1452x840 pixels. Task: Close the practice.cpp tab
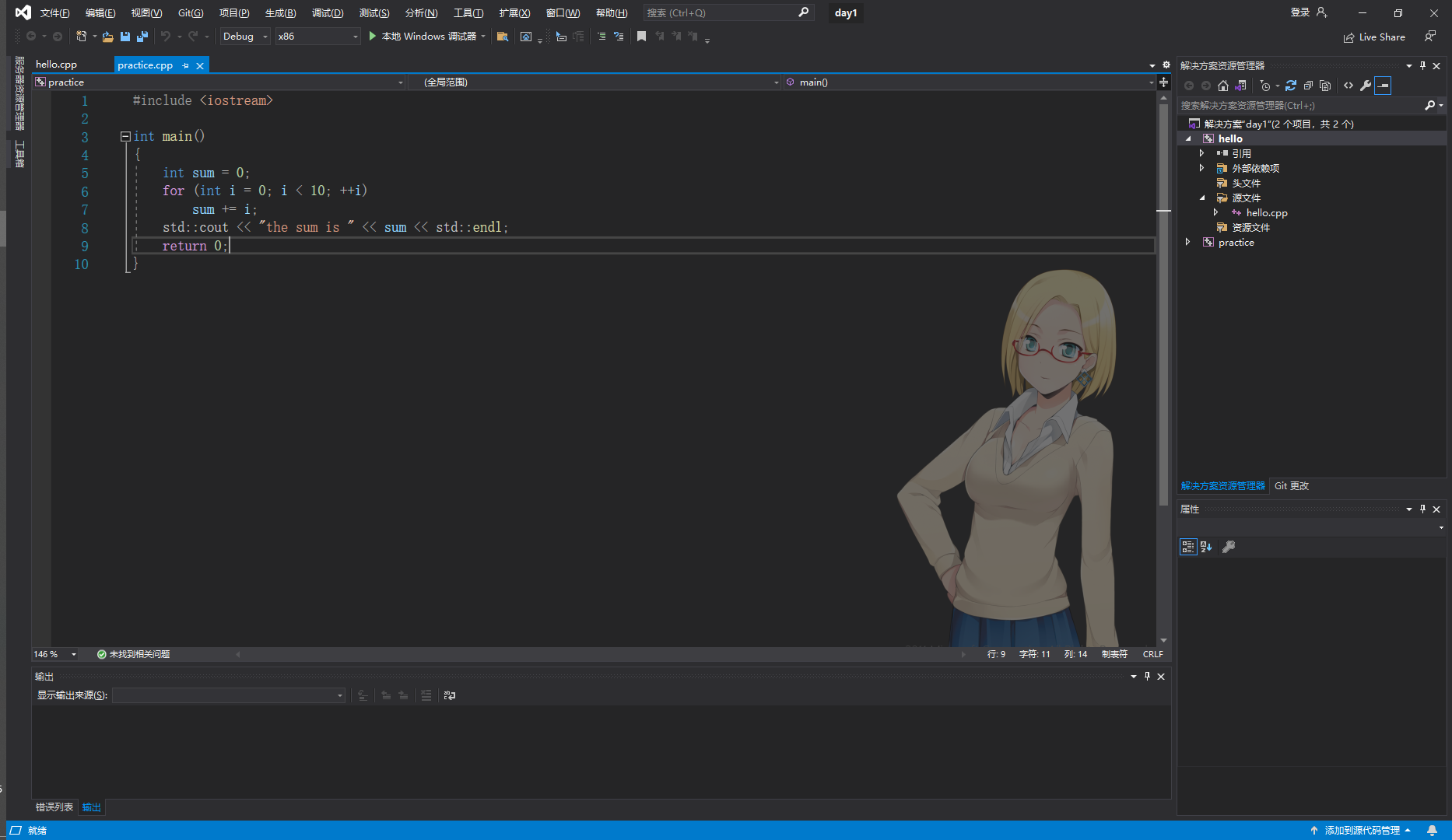pyautogui.click(x=200, y=66)
